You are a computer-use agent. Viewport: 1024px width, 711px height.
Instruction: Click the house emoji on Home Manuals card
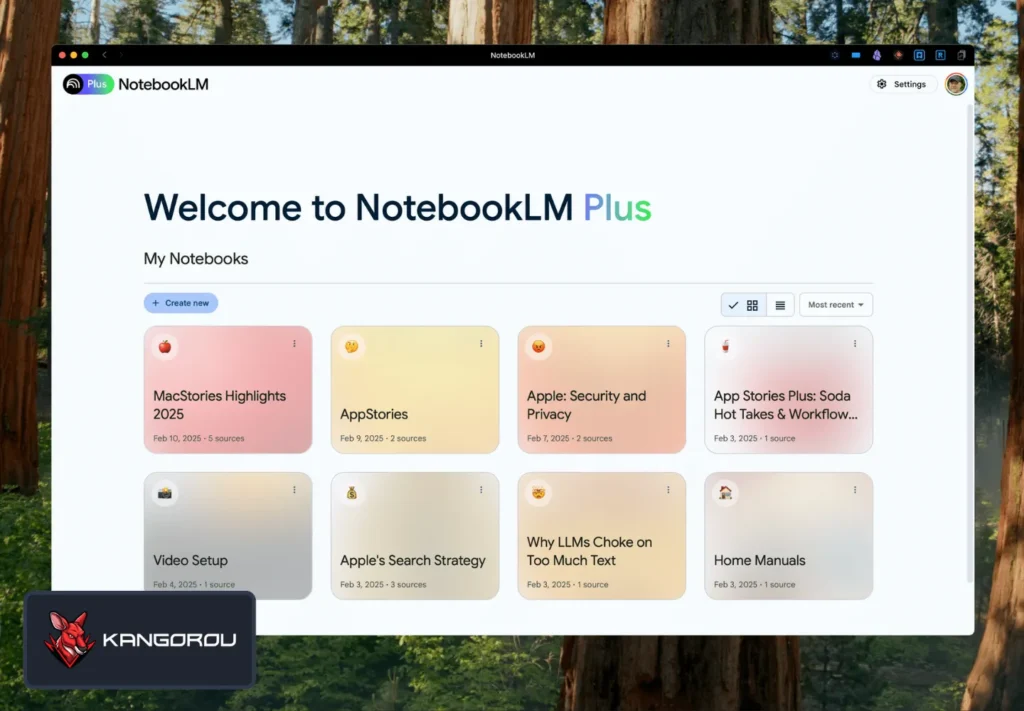coord(725,493)
